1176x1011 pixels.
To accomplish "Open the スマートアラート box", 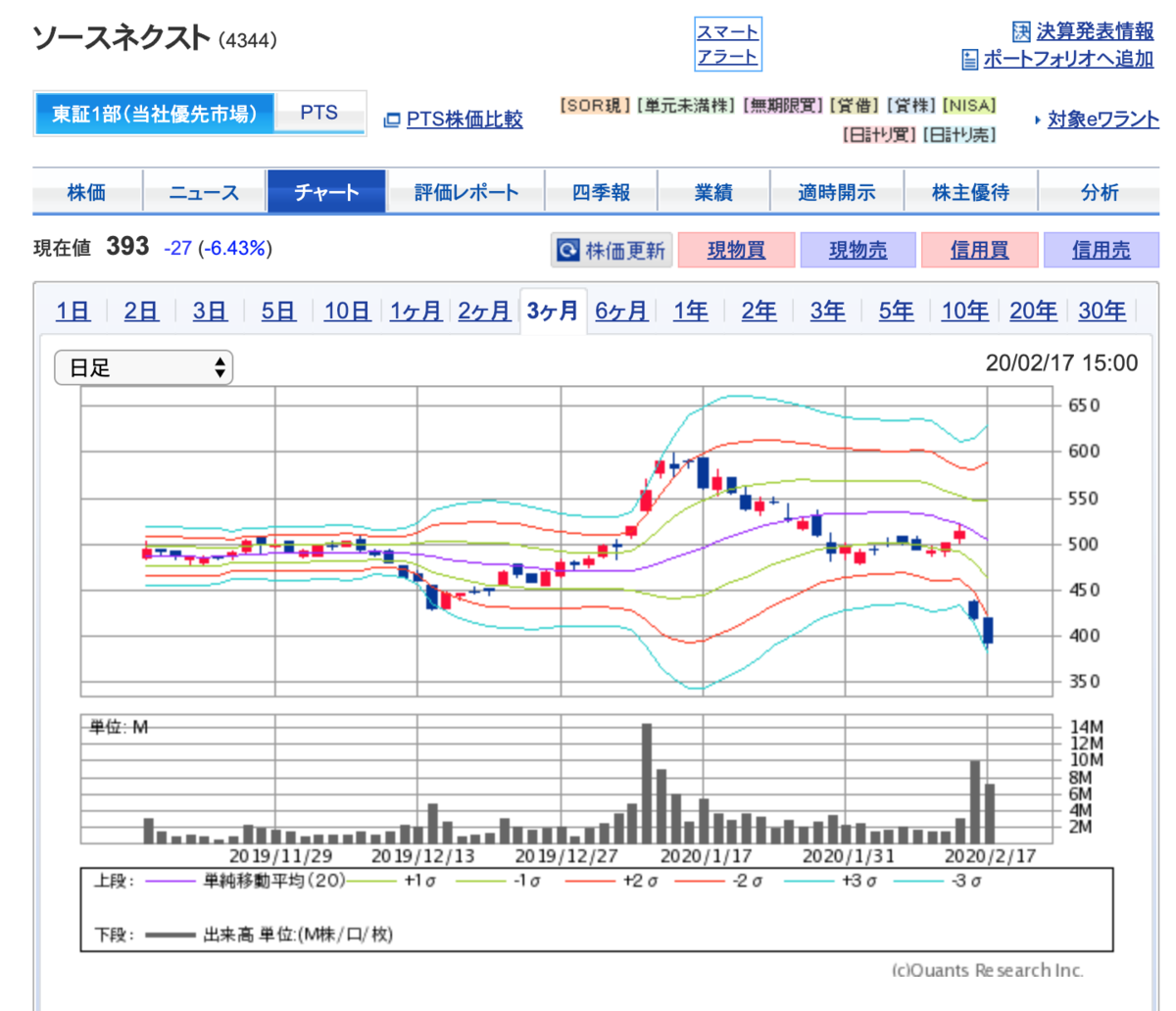I will [x=727, y=44].
